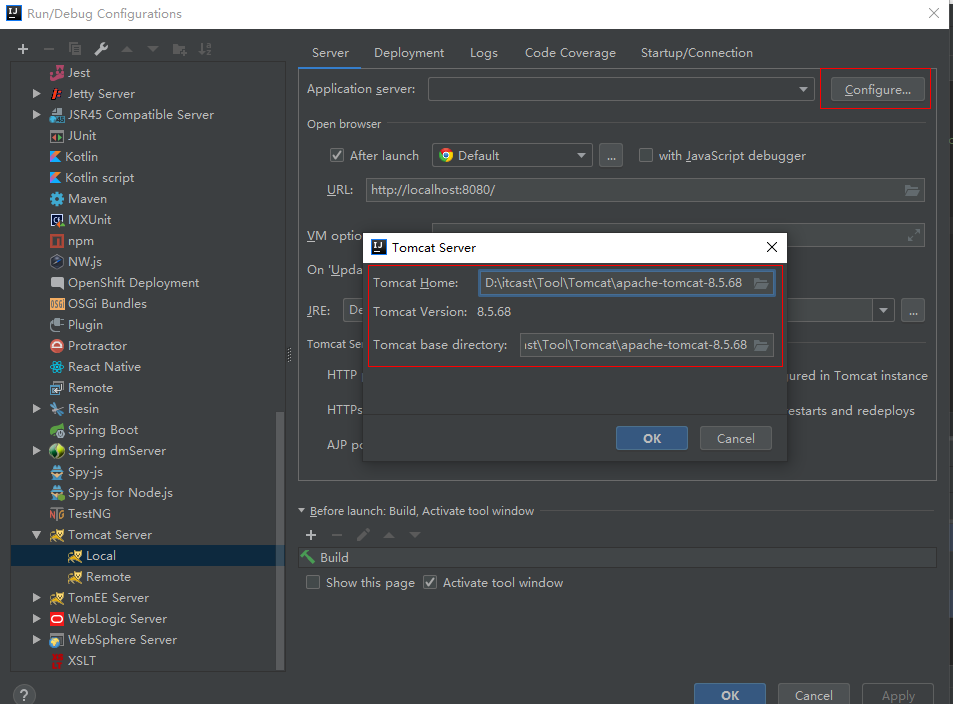This screenshot has width=953, height=704.
Task: Expand the Jetty Server node
Action: [36, 94]
